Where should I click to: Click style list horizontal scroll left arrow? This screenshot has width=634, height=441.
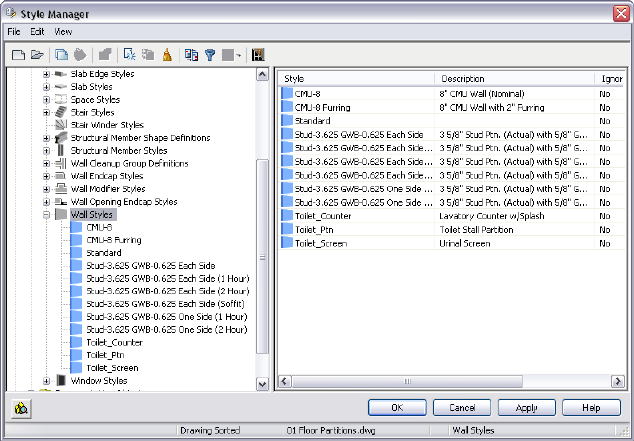click(x=285, y=381)
